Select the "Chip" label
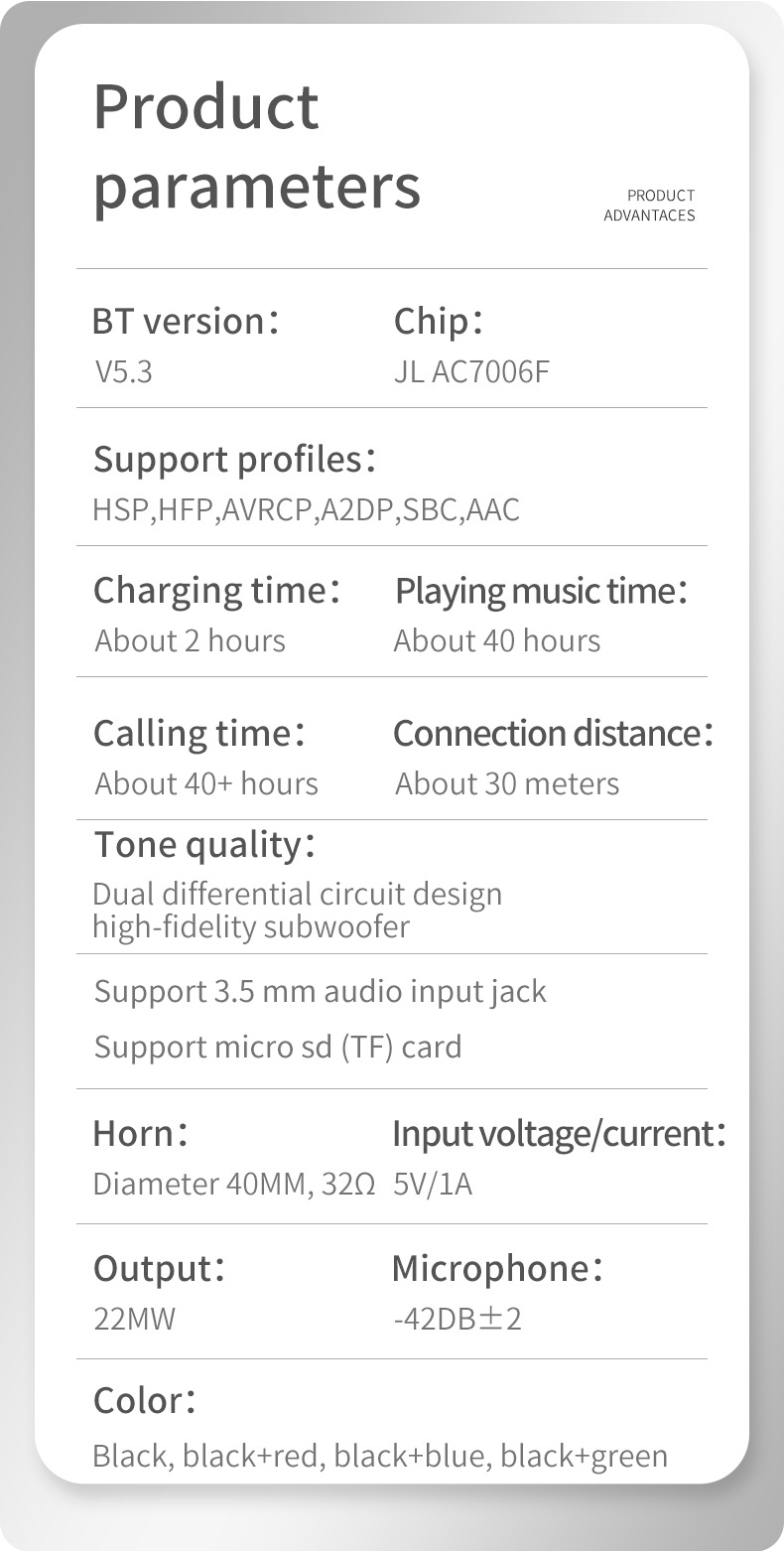The height and width of the screenshot is (1551, 784). coord(438,322)
